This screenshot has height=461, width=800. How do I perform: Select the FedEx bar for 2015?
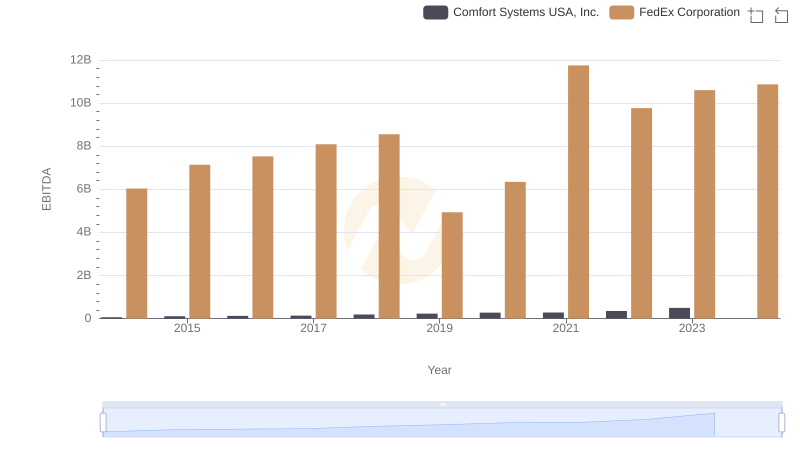[199, 241]
